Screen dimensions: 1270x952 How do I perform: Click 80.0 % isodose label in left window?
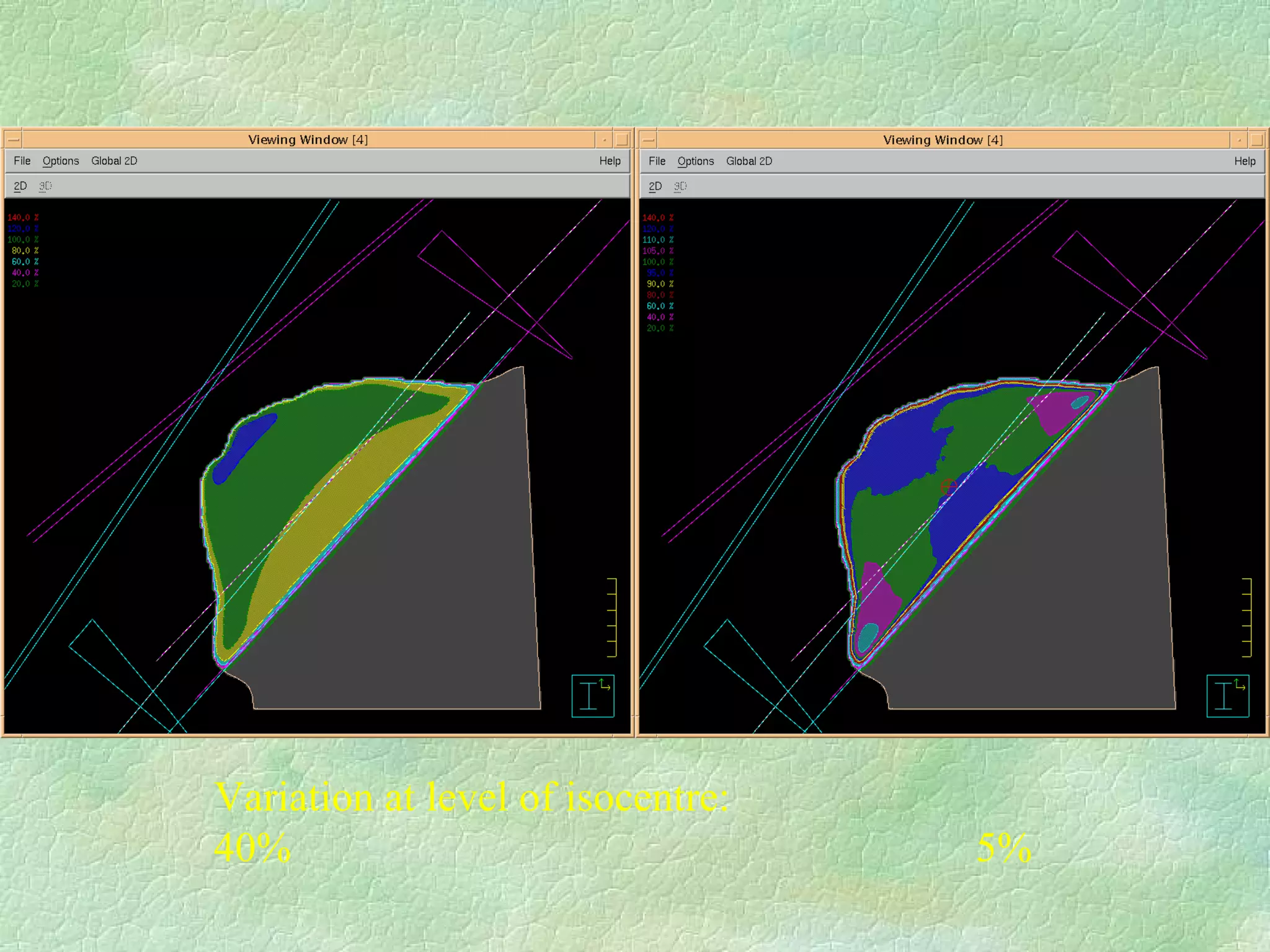(x=25, y=250)
